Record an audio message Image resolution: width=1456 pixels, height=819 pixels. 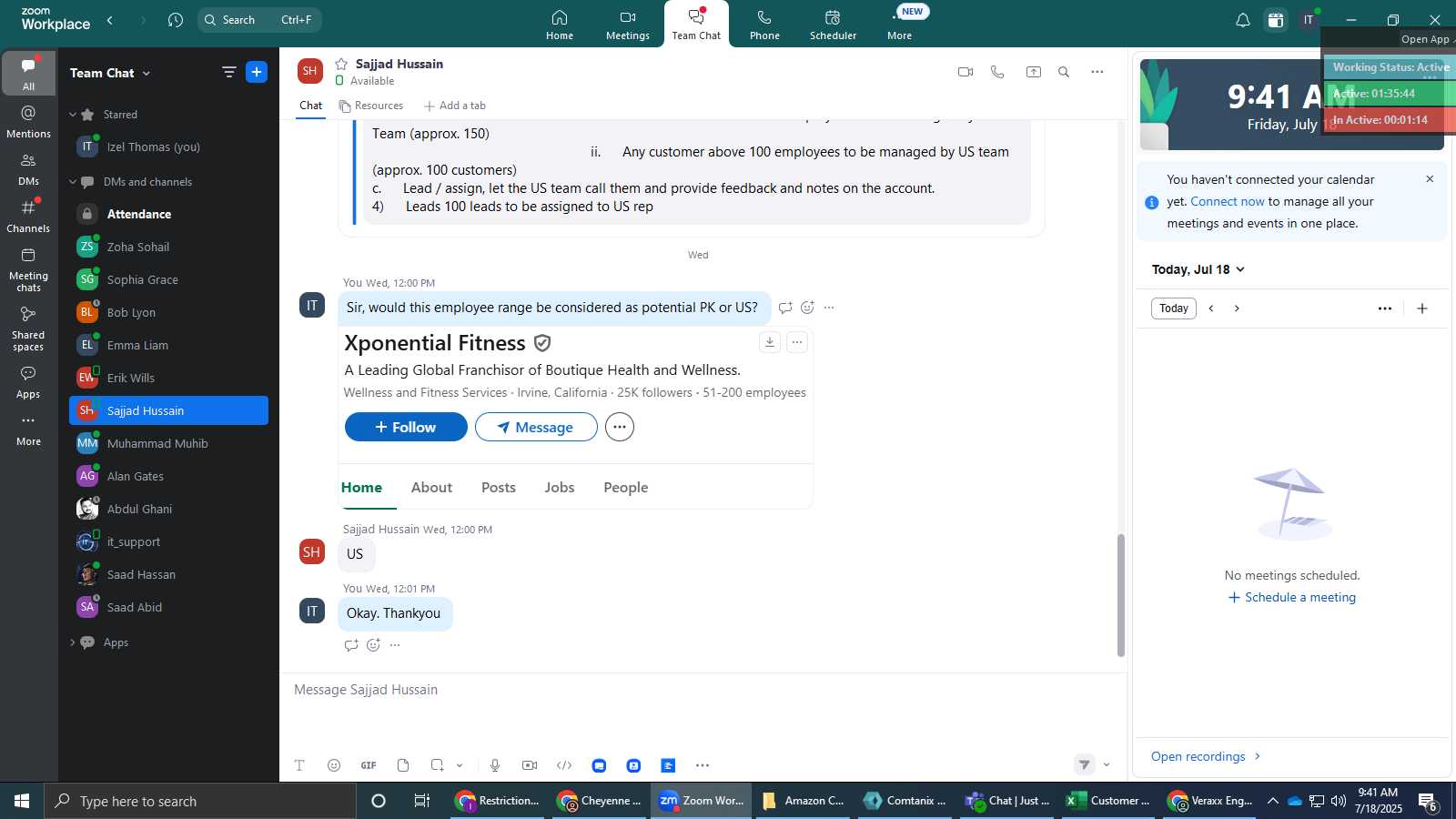point(495,765)
